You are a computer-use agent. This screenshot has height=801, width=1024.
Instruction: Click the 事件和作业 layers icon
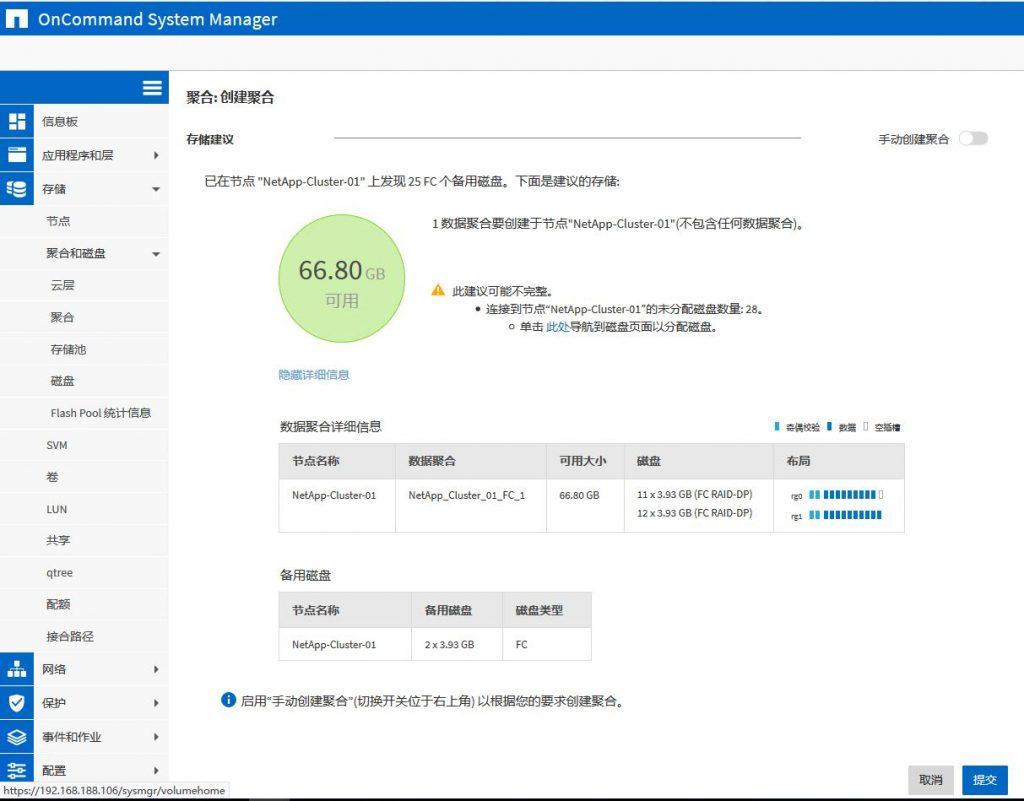(17, 736)
